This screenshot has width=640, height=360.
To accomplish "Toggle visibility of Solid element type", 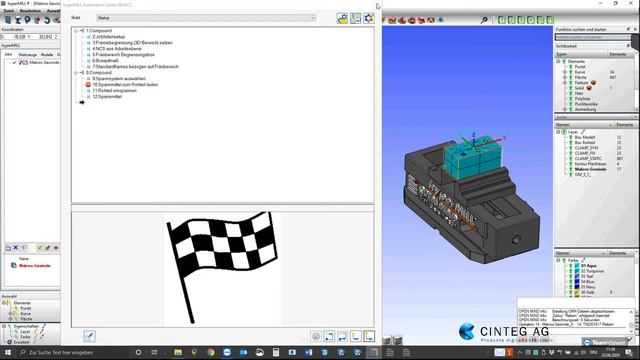I will [571, 88].
